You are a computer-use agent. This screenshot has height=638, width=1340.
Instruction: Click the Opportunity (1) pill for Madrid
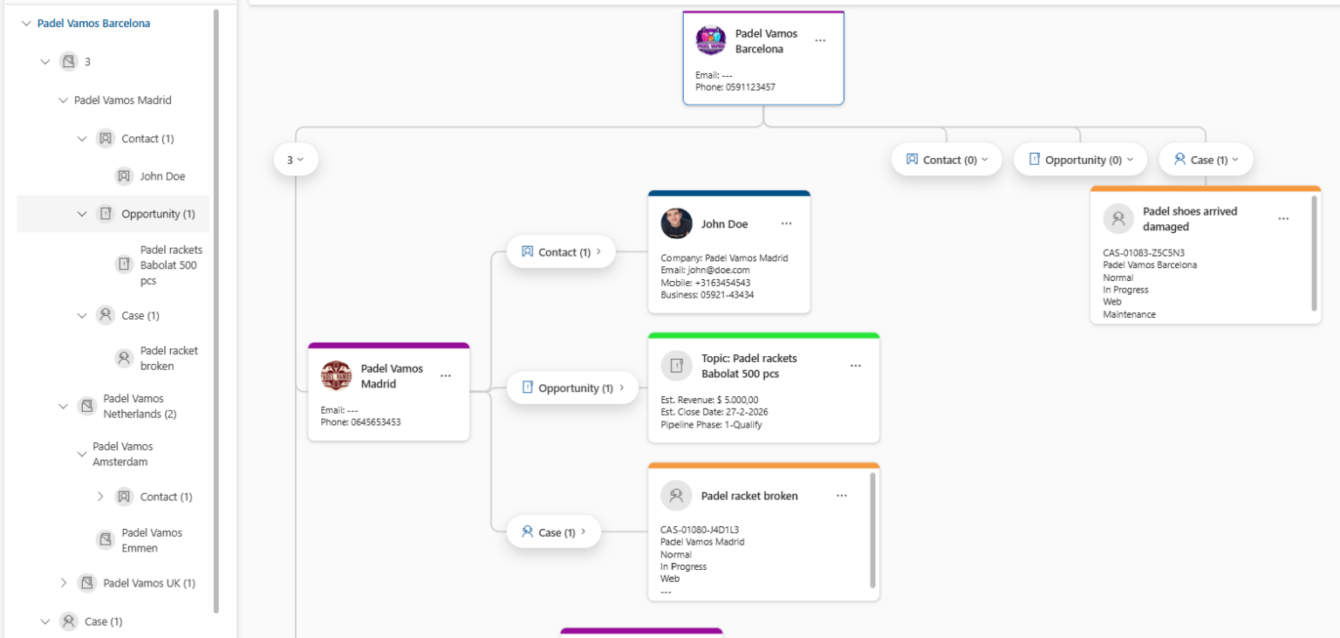(573, 388)
